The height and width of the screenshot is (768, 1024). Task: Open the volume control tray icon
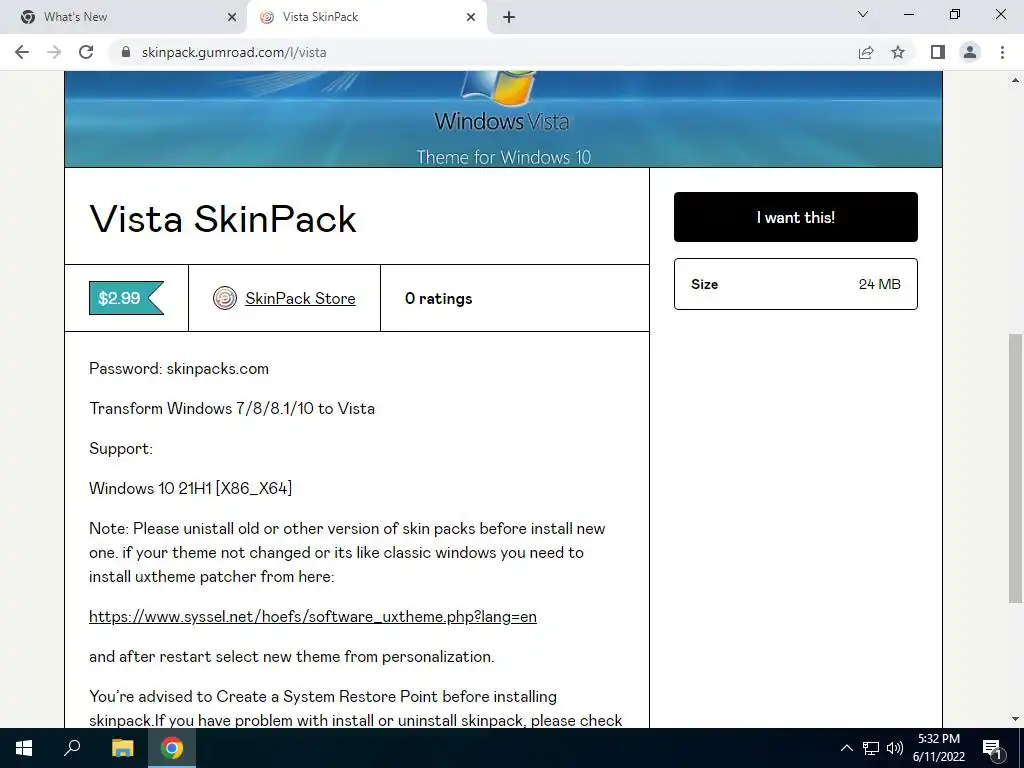click(895, 748)
